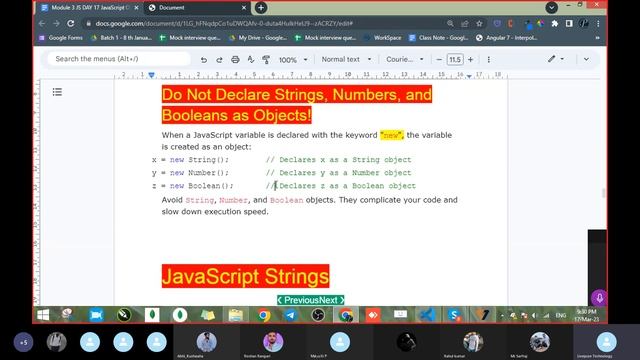Open Windows Start menu
Image resolution: width=640 pixels, height=360 pixels.
click(43, 315)
